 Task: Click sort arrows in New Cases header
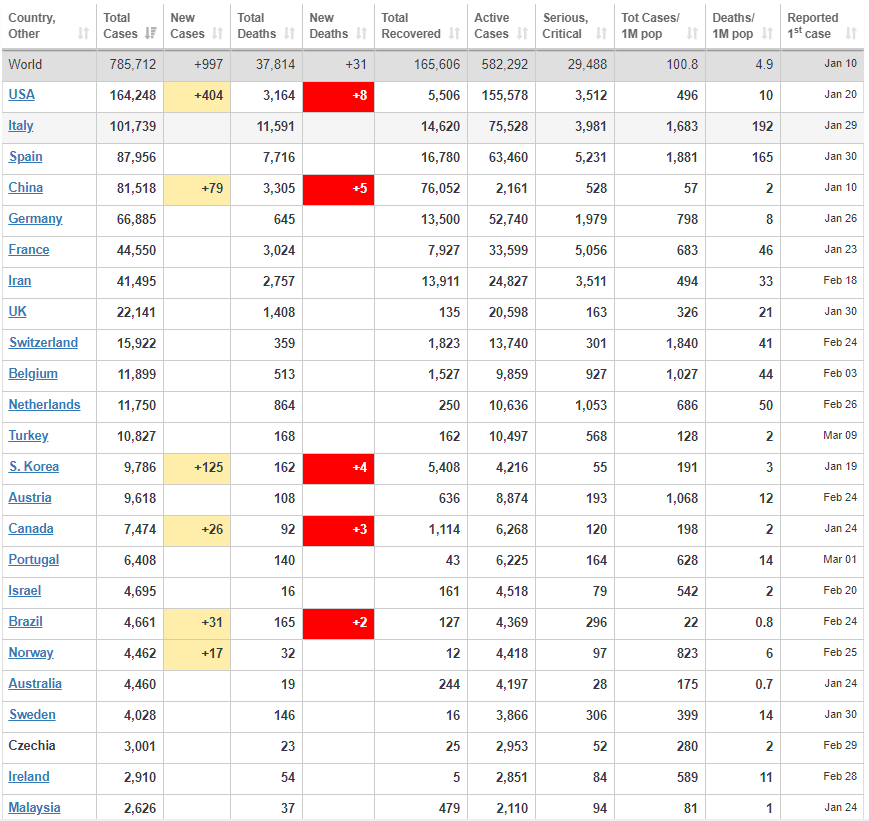point(218,34)
